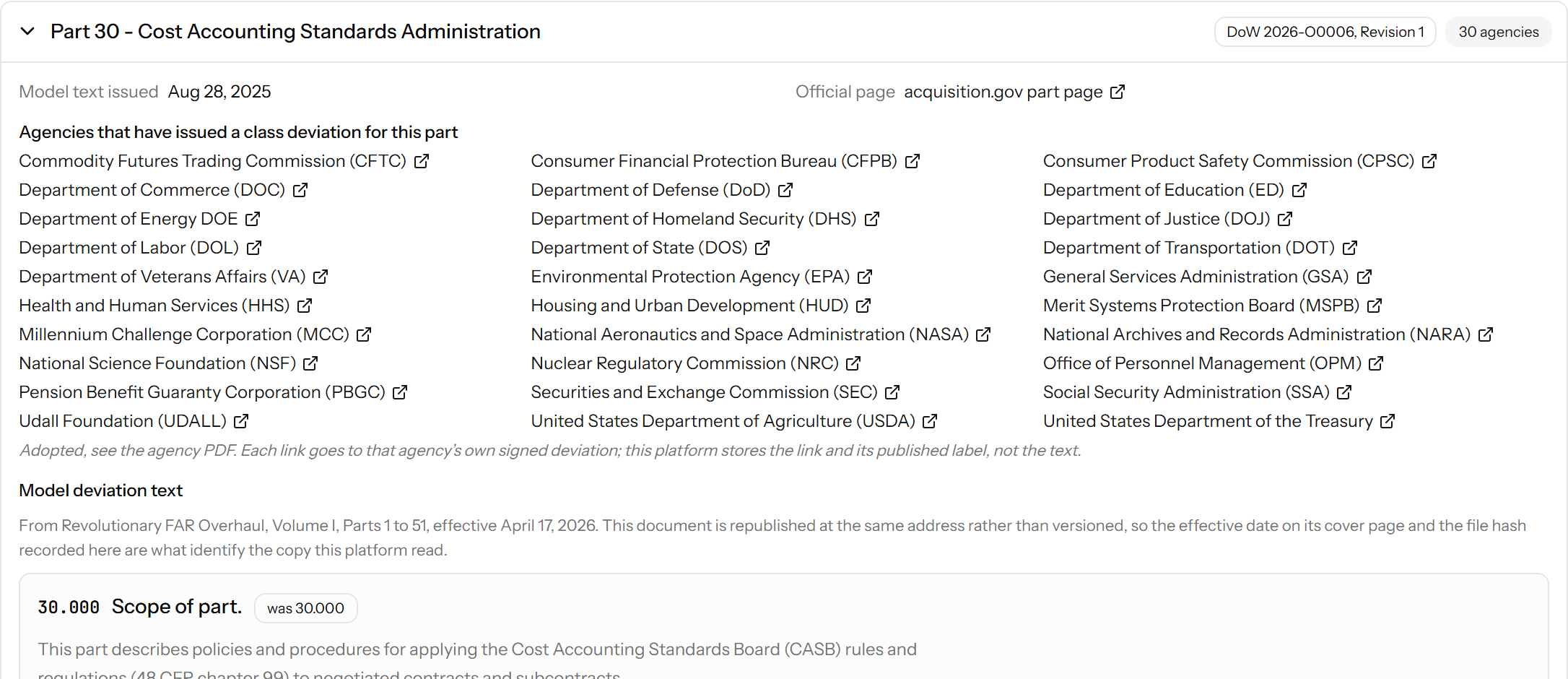Visit Department of Veterans Affairs (VA) link
This screenshot has width=1568, height=679.
coord(162,277)
